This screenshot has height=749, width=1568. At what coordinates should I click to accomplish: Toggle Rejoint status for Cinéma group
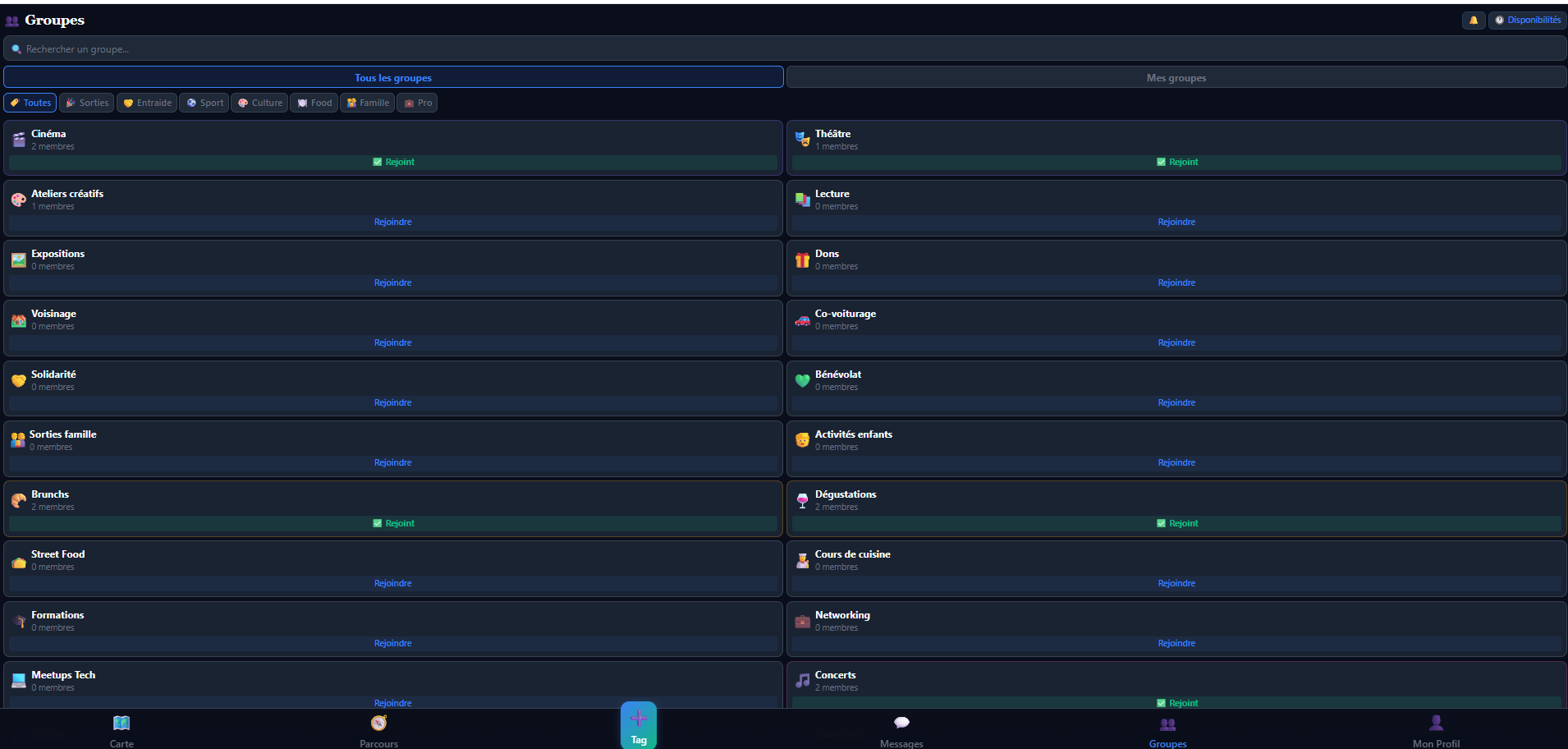click(x=393, y=163)
